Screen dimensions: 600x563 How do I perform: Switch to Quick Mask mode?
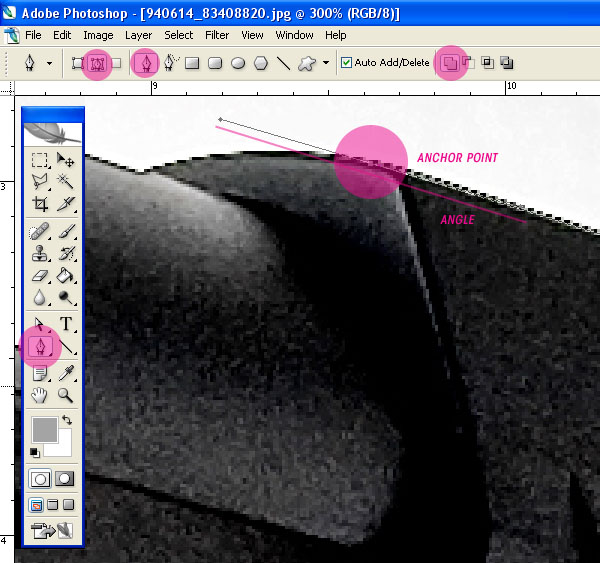coord(64,479)
